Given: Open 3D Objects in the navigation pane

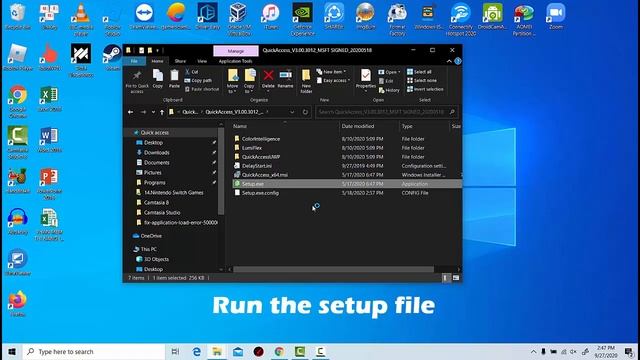Looking at the screenshot, I should [156, 259].
